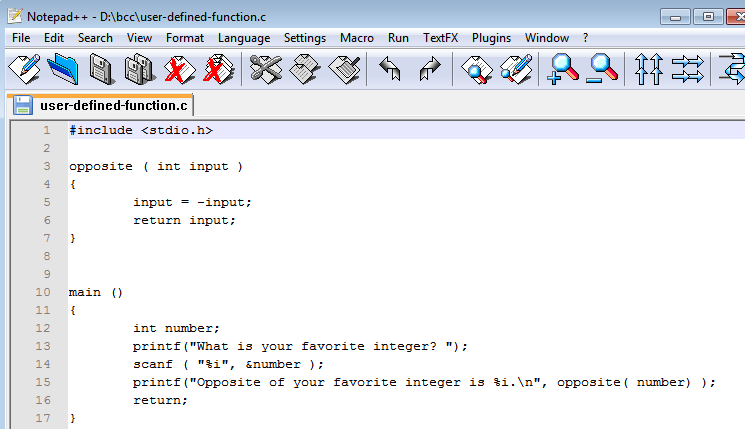This screenshot has height=429, width=745.
Task: Close the current document via toolbar
Action: point(179,69)
